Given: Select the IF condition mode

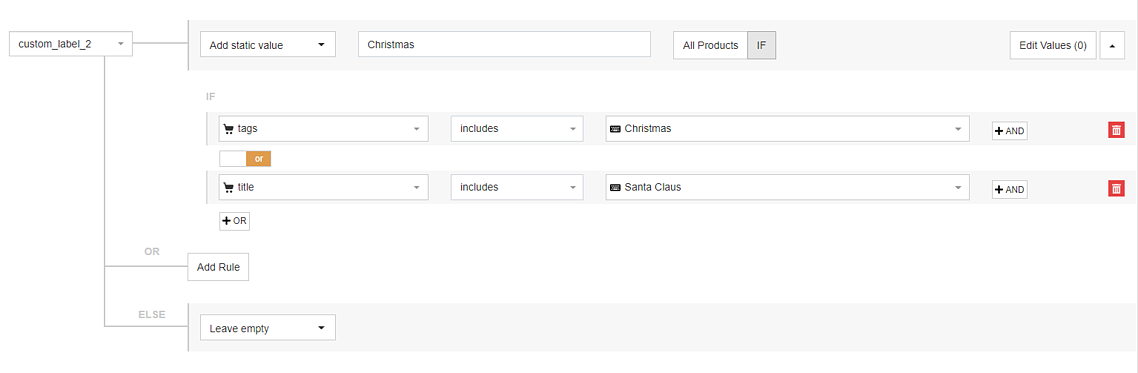Looking at the screenshot, I should [x=761, y=45].
